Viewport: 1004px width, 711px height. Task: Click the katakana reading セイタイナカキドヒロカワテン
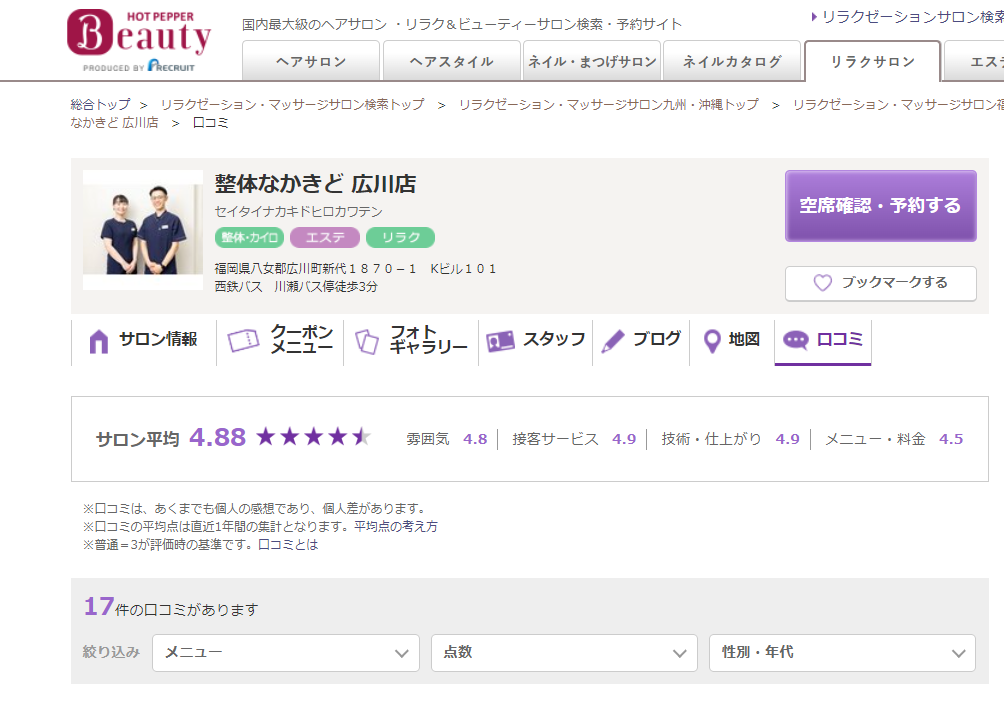pyautogui.click(x=298, y=212)
